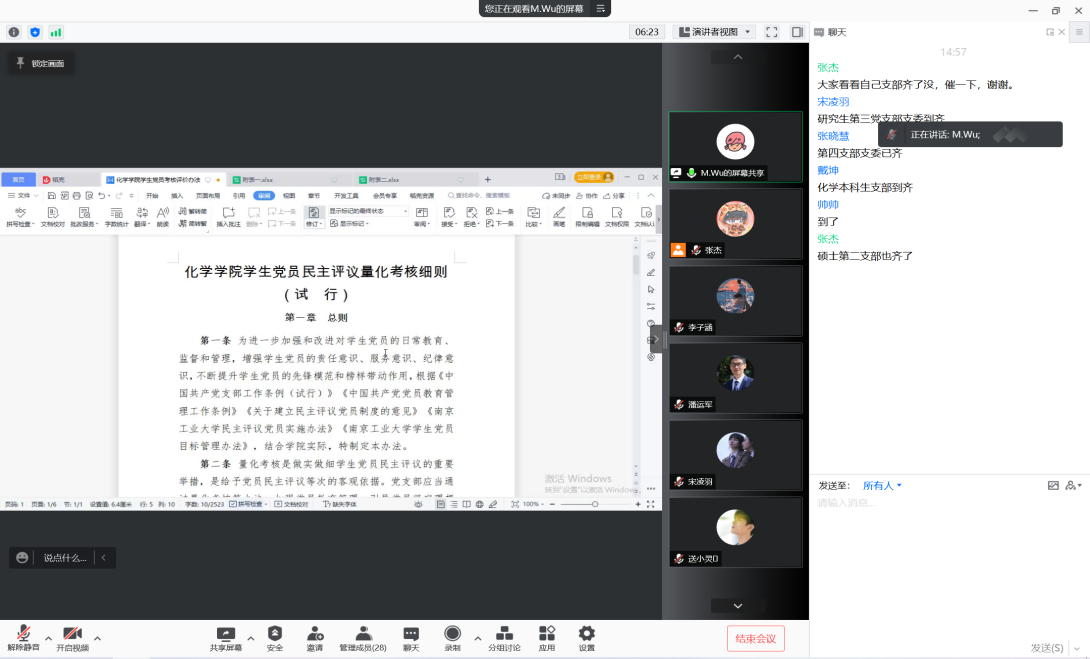Open 管理成员(28) member list
Image resolution: width=1090 pixels, height=659 pixels.
[x=363, y=636]
